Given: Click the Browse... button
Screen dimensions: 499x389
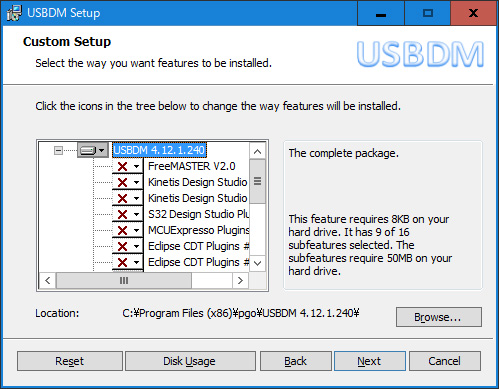Looking at the screenshot, I should click(x=439, y=317).
